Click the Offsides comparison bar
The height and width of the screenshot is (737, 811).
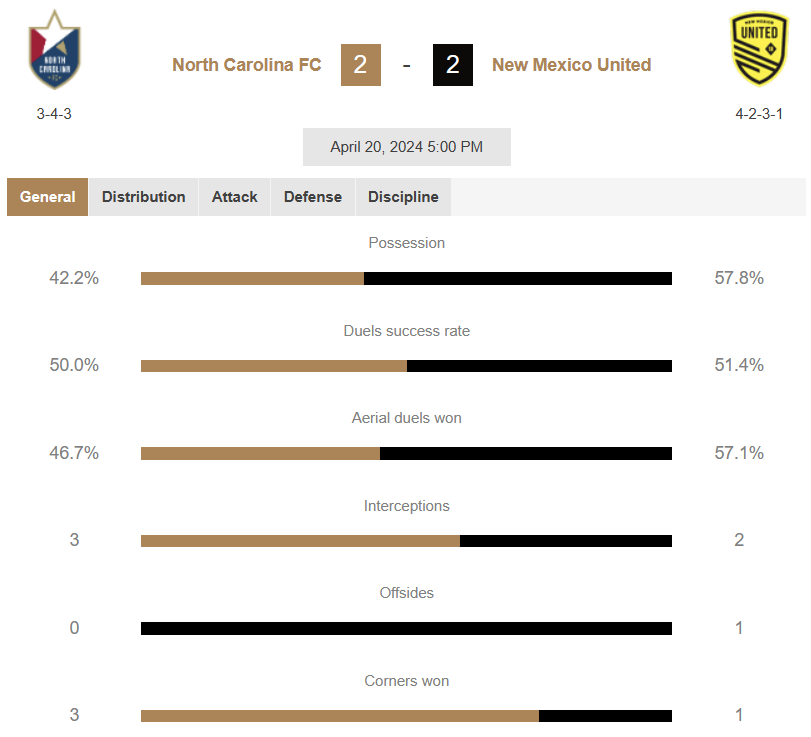click(x=407, y=628)
